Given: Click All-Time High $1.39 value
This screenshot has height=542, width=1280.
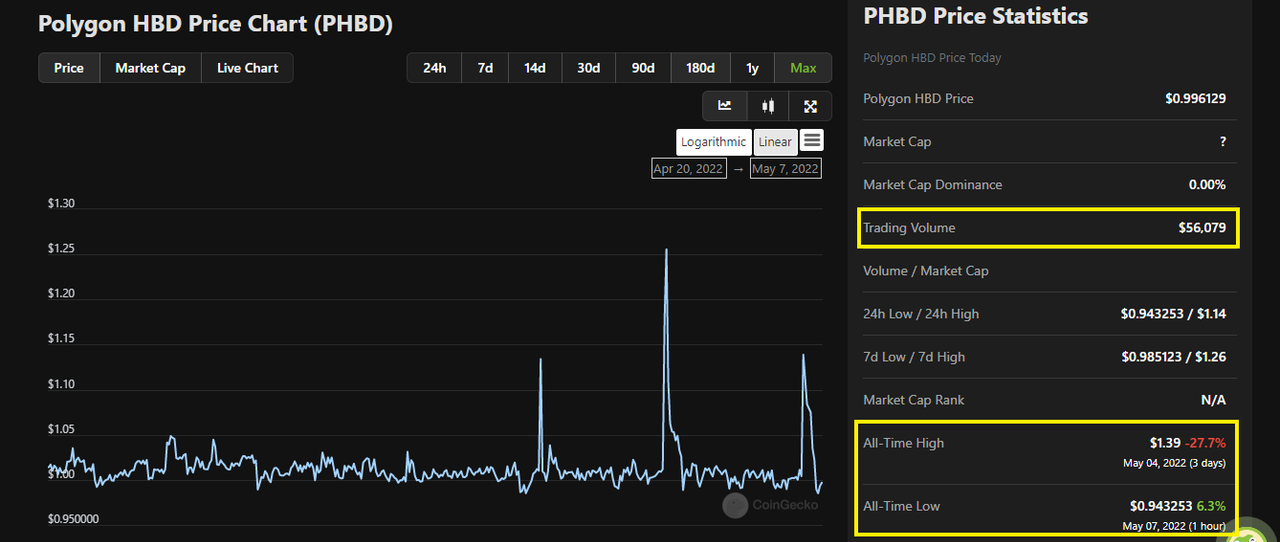Looking at the screenshot, I should (1165, 442).
